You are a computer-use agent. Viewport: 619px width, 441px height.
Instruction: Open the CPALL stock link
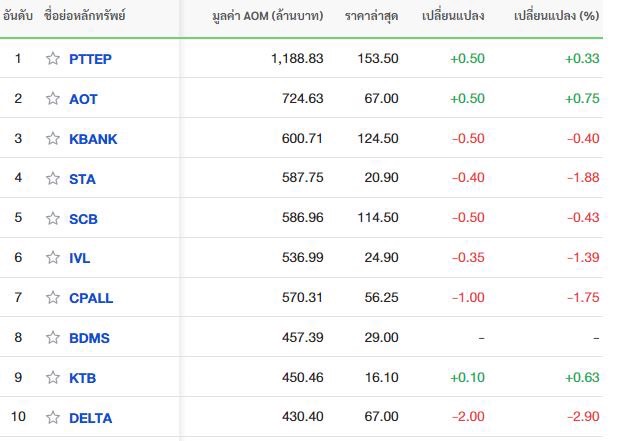click(91, 298)
